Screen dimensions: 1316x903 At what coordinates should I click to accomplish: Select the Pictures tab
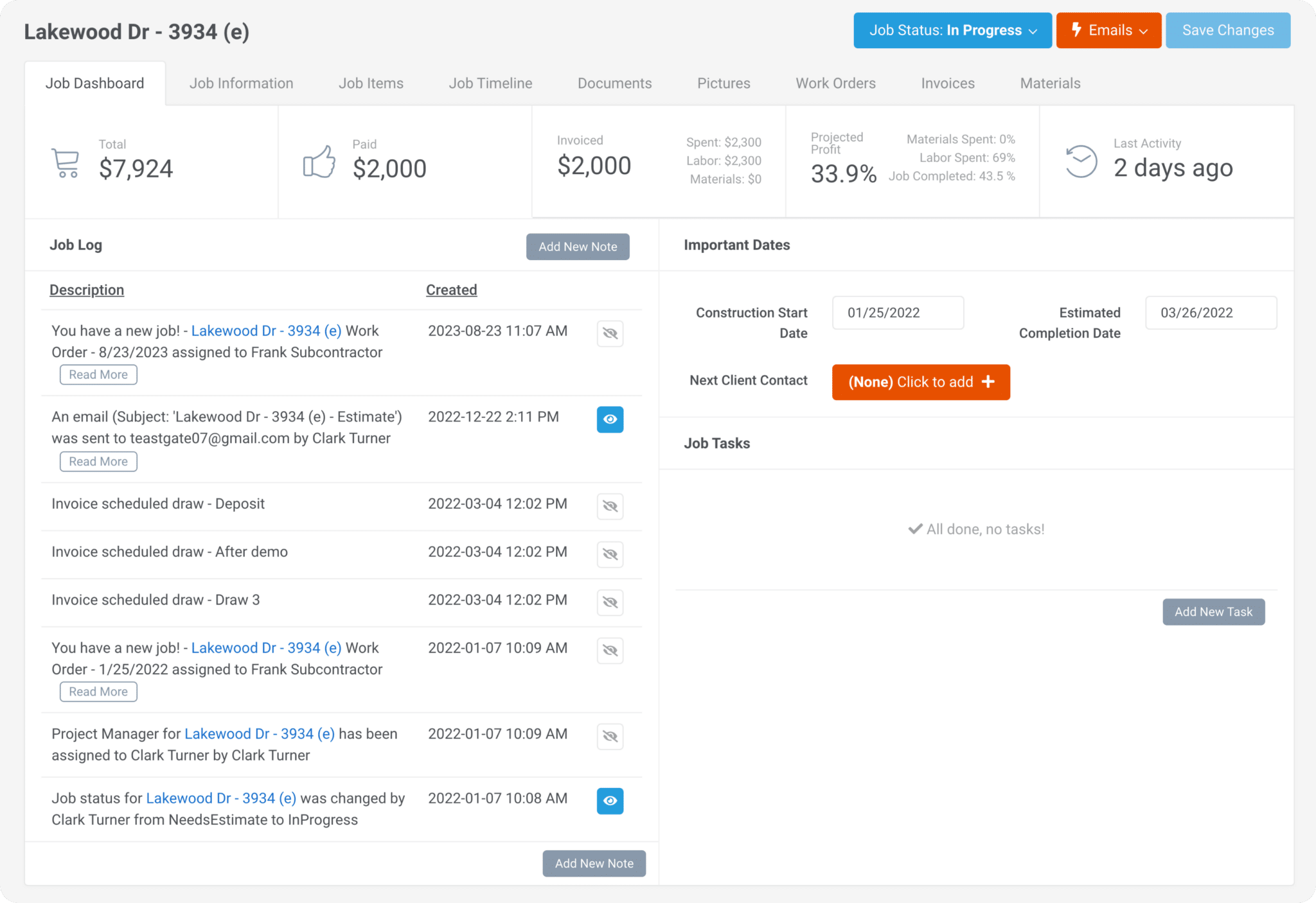point(724,83)
